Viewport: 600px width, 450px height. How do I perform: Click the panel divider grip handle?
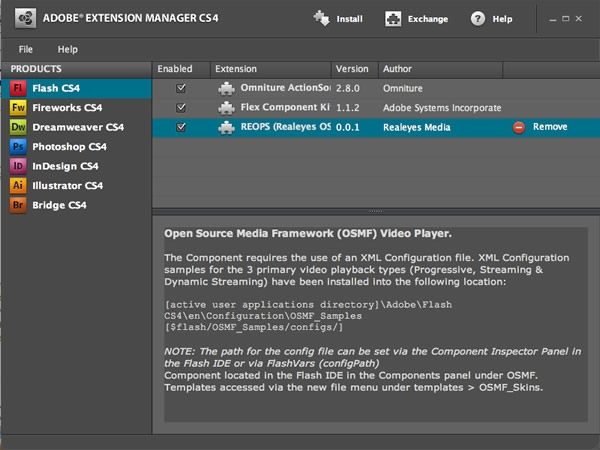[x=376, y=211]
